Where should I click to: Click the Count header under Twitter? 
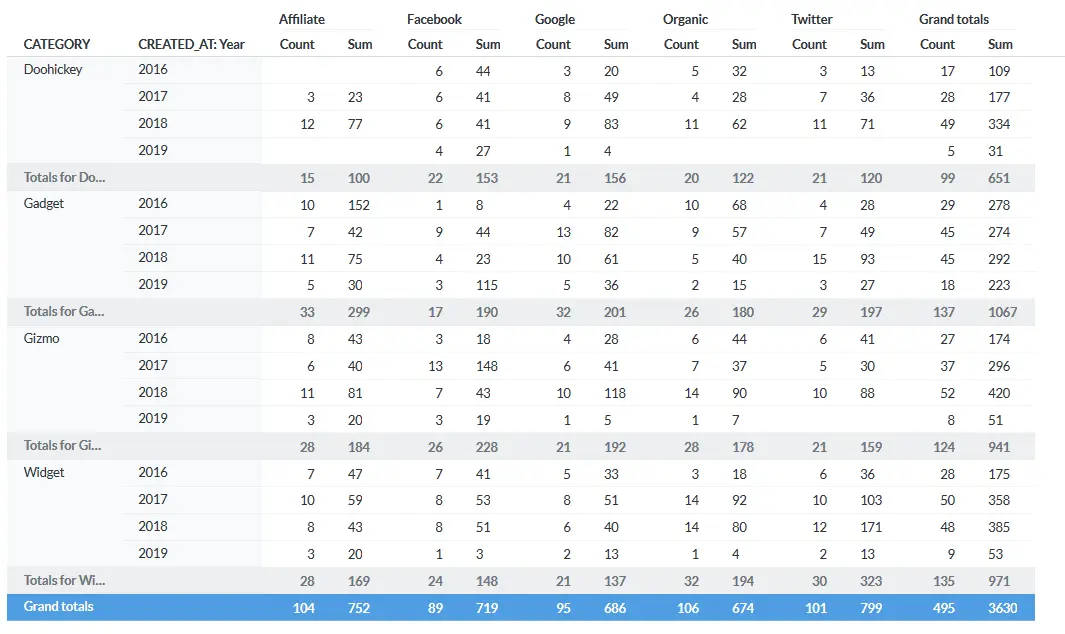pyautogui.click(x=809, y=44)
